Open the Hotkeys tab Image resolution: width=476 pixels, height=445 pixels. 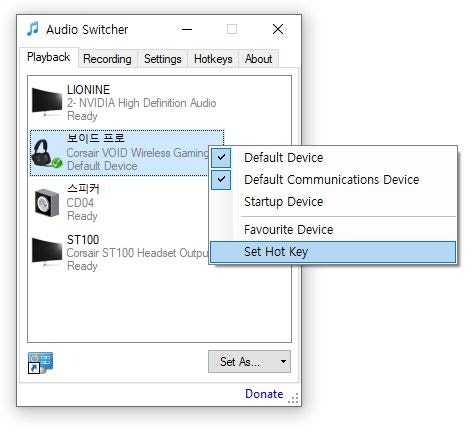[x=213, y=59]
